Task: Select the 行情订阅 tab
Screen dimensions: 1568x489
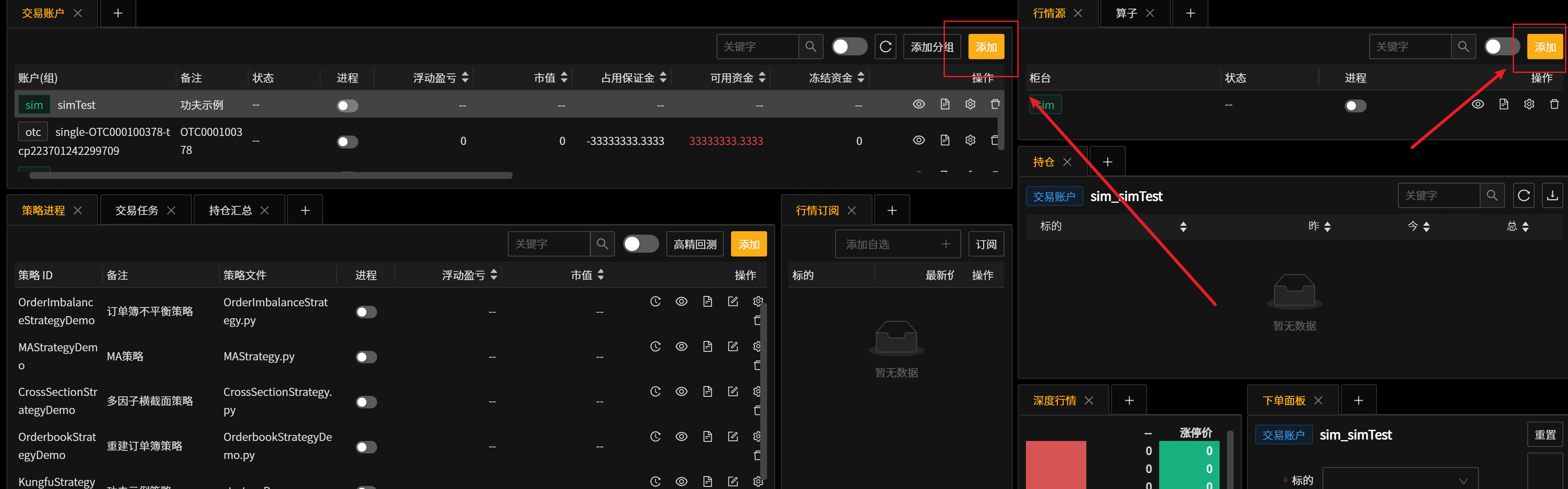Action: 817,210
